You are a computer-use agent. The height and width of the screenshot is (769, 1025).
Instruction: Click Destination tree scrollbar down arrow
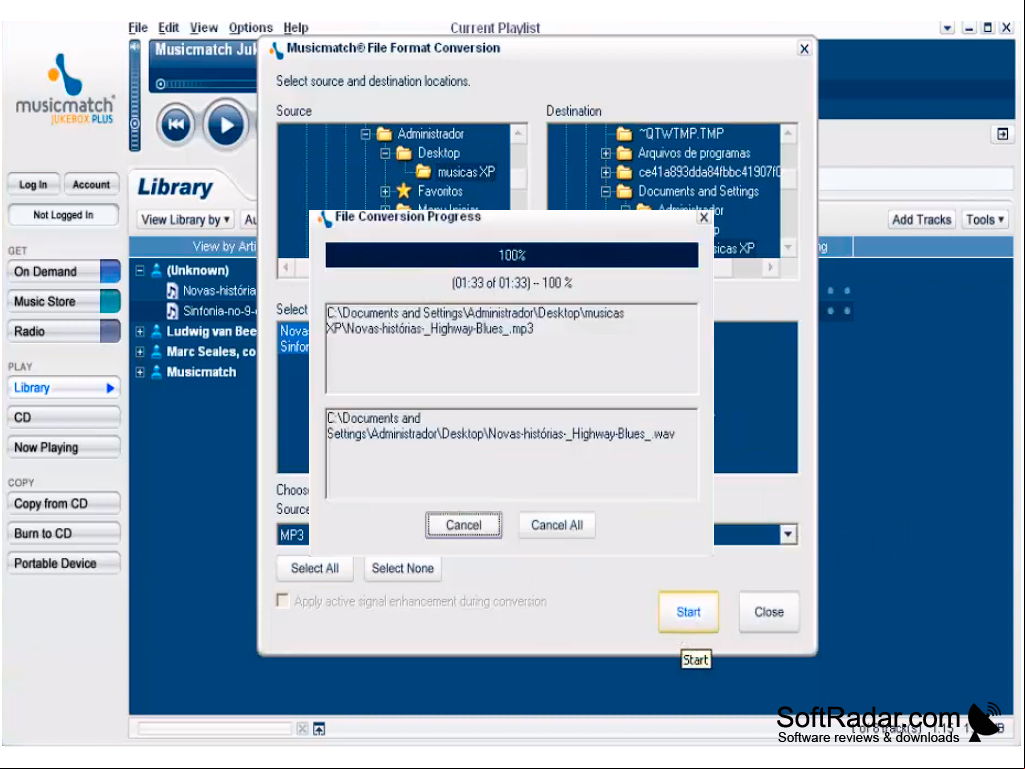pos(788,248)
